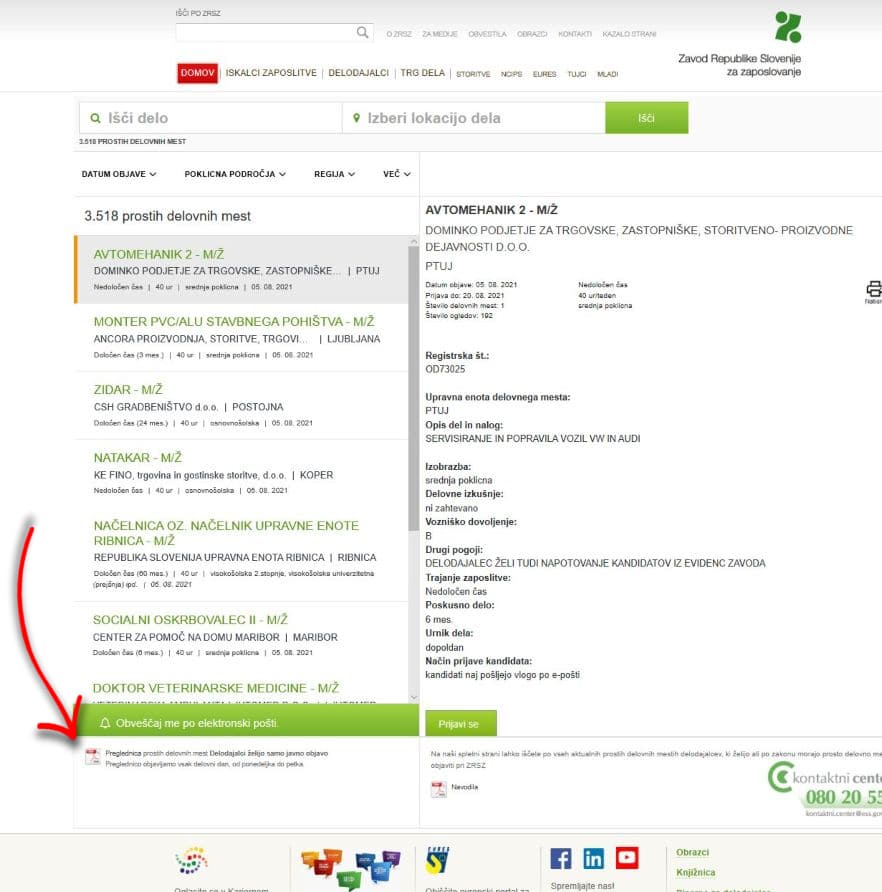
Task: Expand the Več filter options
Action: [396, 174]
